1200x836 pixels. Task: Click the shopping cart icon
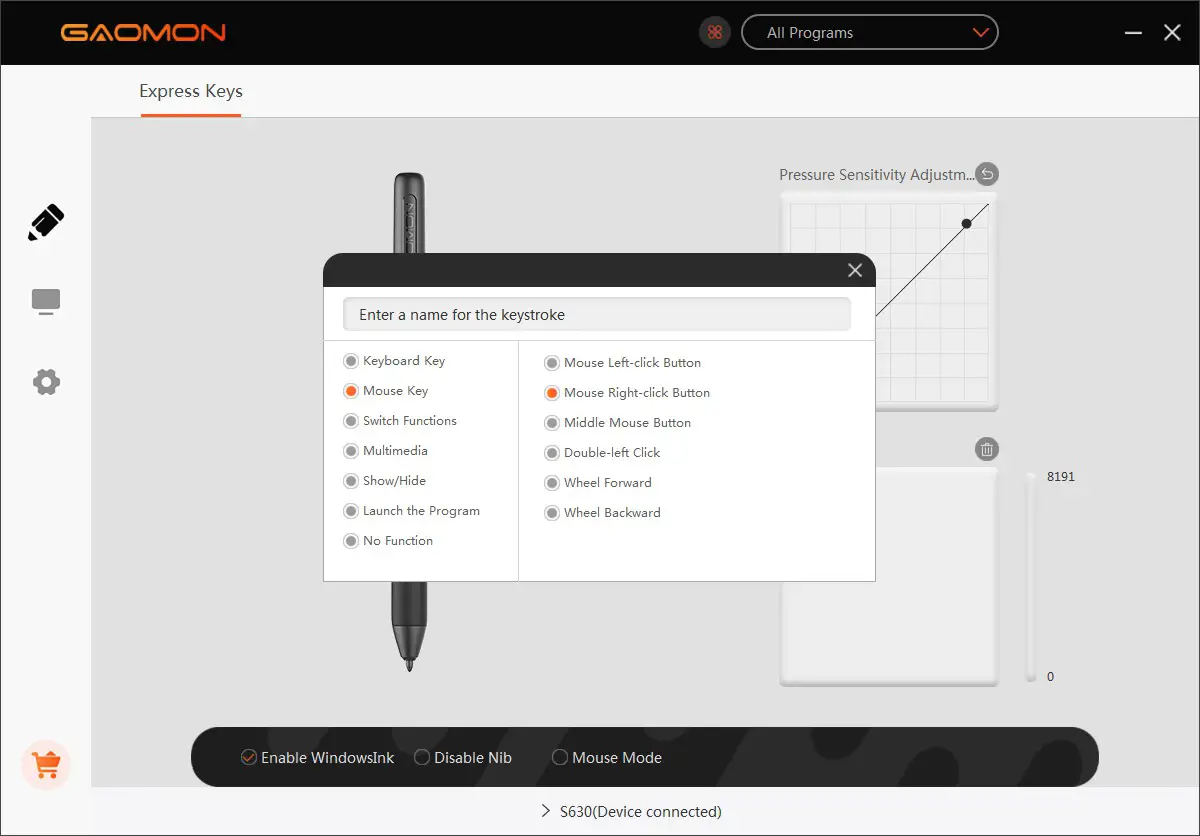pyautogui.click(x=45, y=765)
